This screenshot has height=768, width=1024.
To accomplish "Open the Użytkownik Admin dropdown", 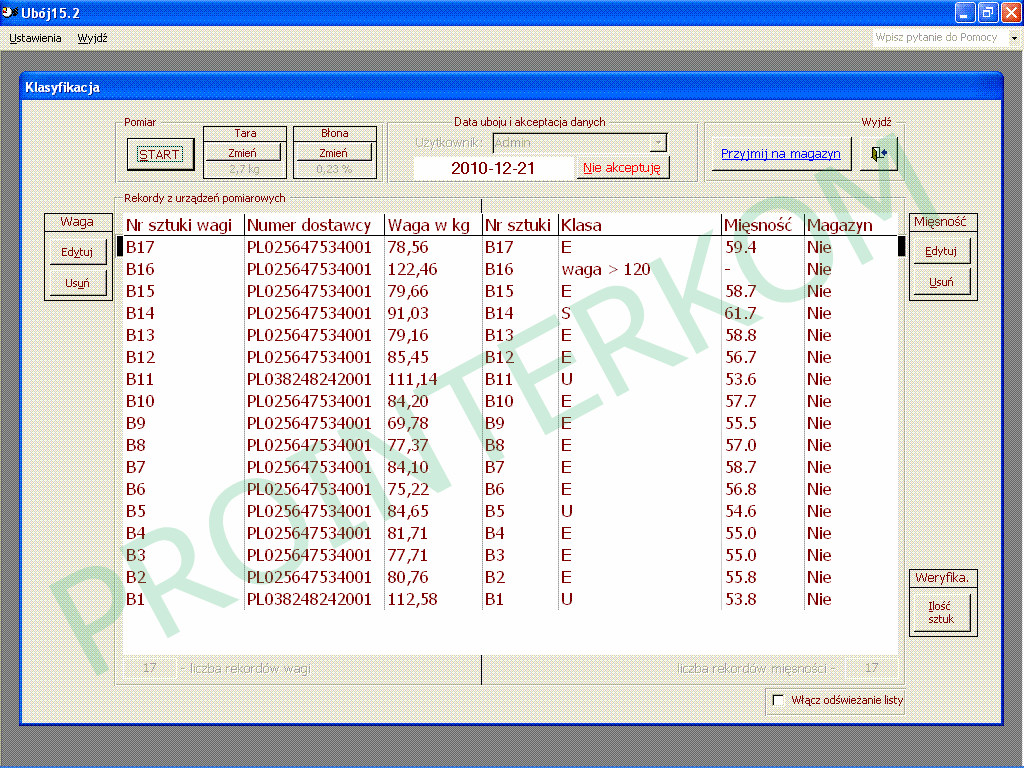I will [x=657, y=143].
